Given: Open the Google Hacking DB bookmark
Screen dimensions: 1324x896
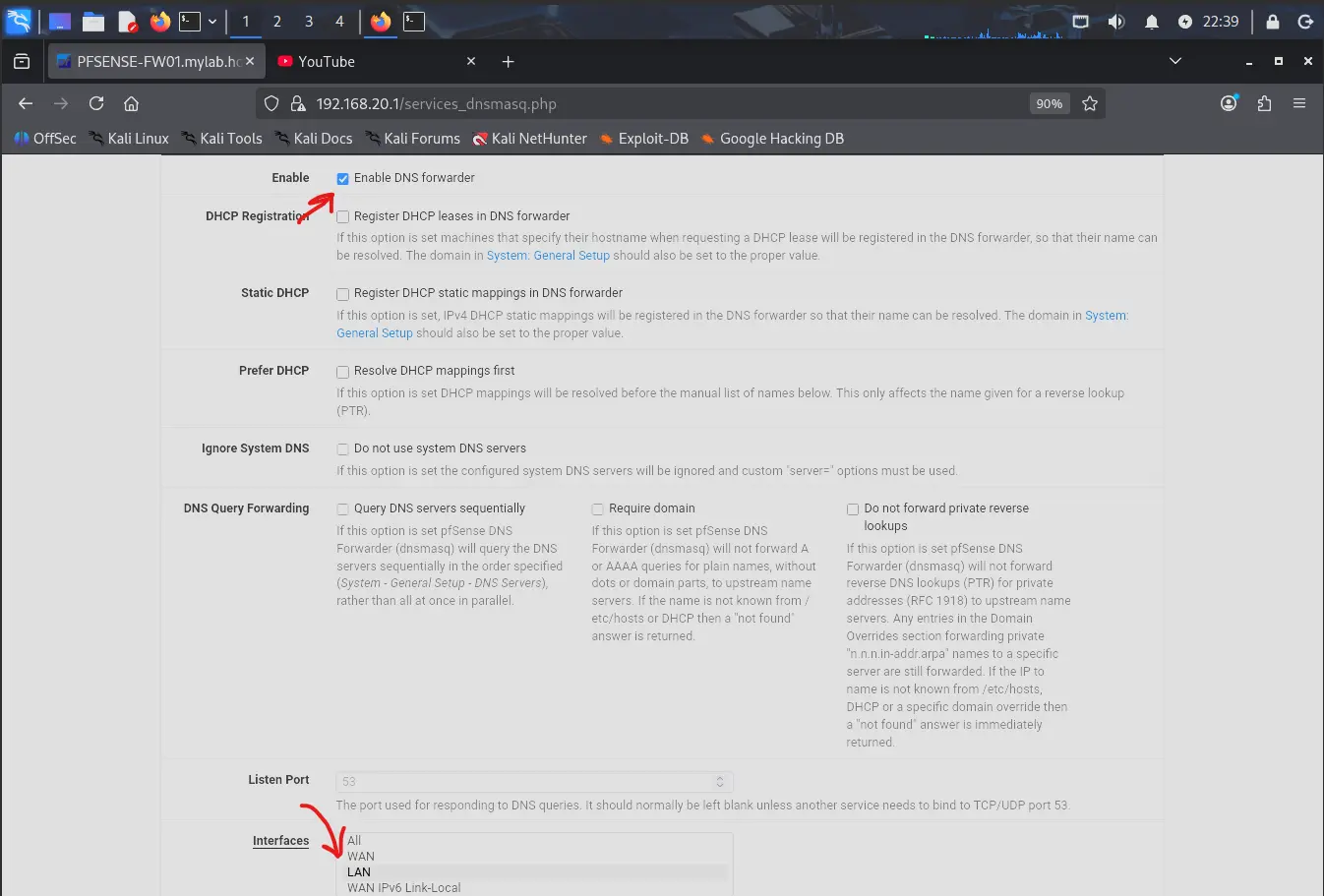Looking at the screenshot, I should 772,139.
